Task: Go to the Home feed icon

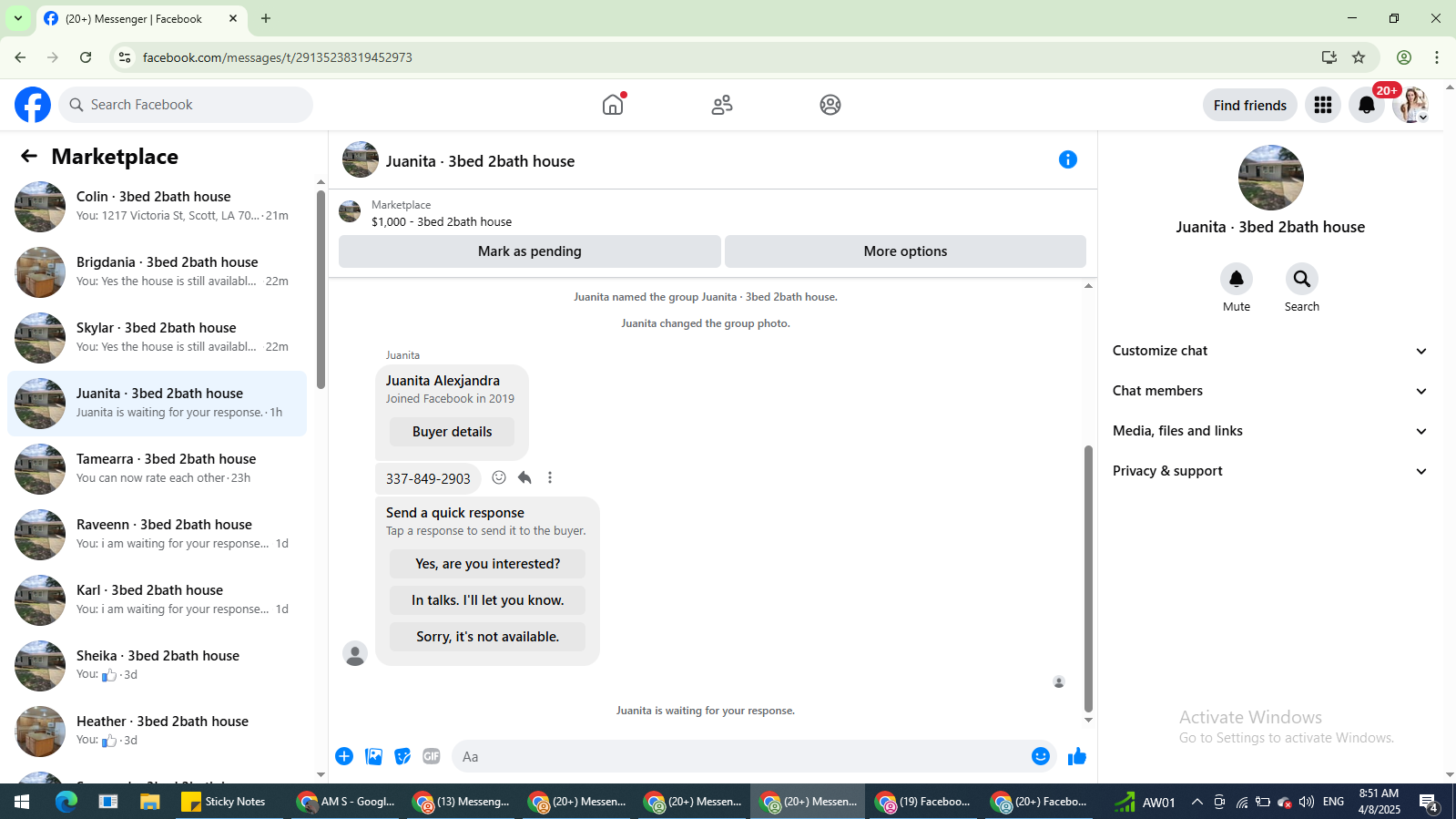Action: coord(614,105)
